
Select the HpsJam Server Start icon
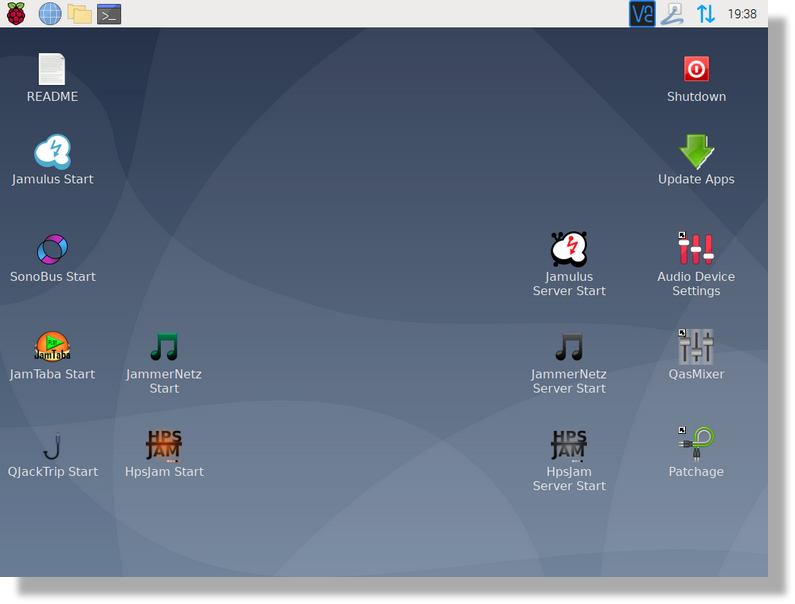tap(569, 445)
